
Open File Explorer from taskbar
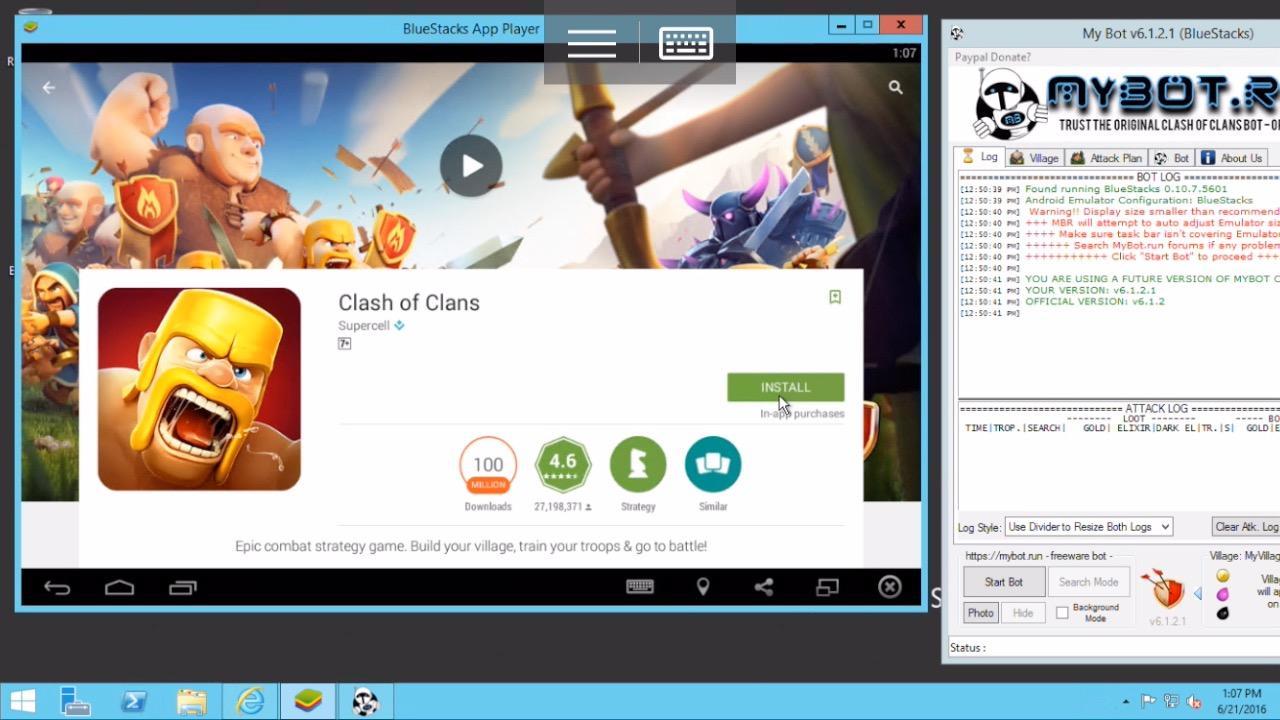click(x=191, y=702)
